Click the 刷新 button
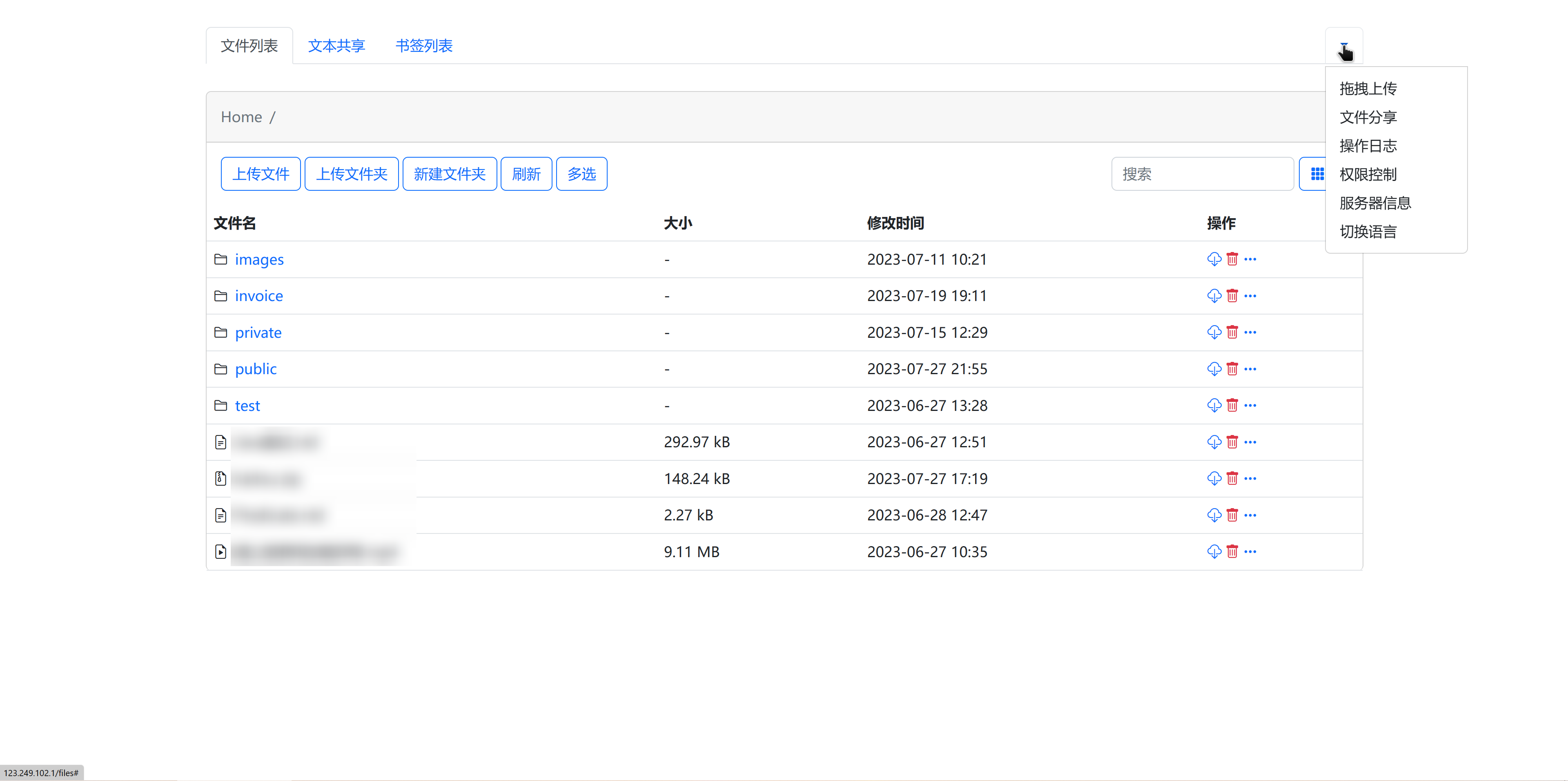1568x781 pixels. tap(526, 174)
